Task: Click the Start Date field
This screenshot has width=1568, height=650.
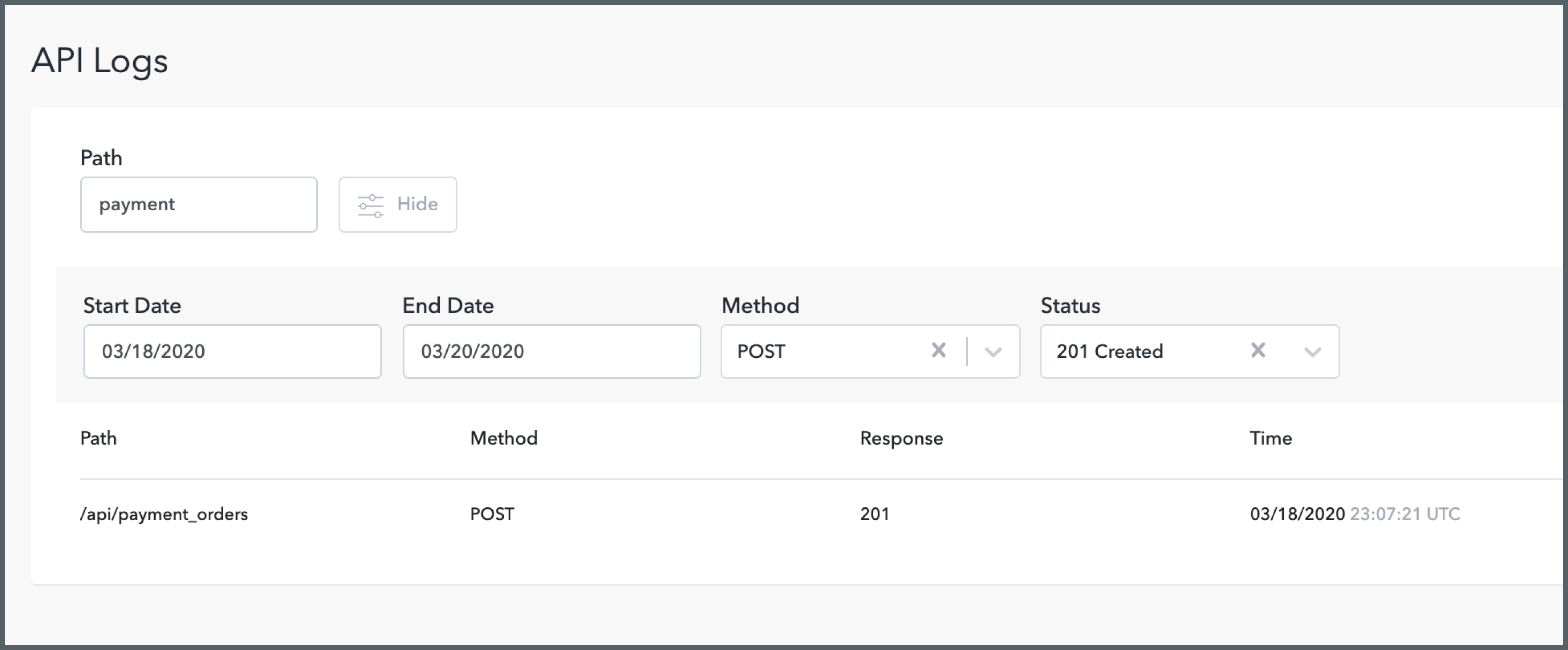Action: 233,351
